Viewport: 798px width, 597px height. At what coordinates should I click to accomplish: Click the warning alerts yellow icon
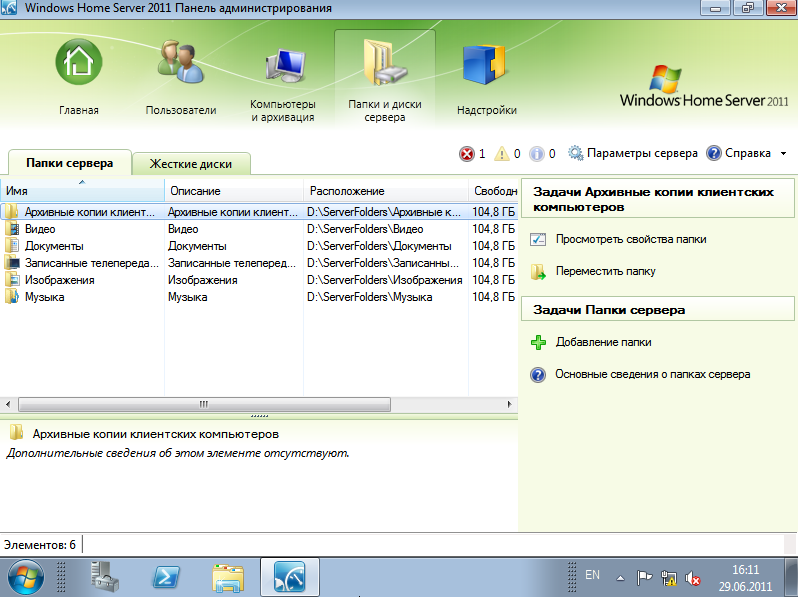tap(502, 154)
